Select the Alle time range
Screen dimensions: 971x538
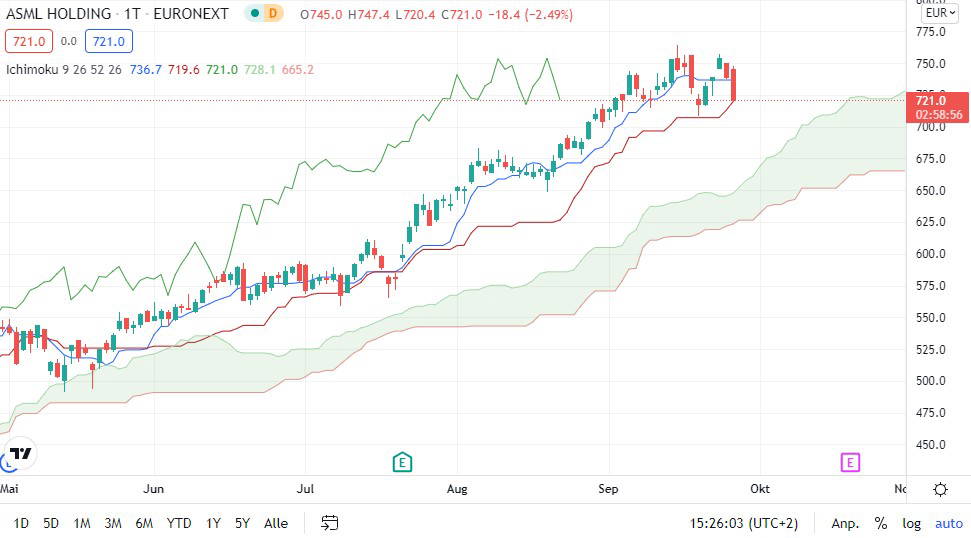[276, 523]
